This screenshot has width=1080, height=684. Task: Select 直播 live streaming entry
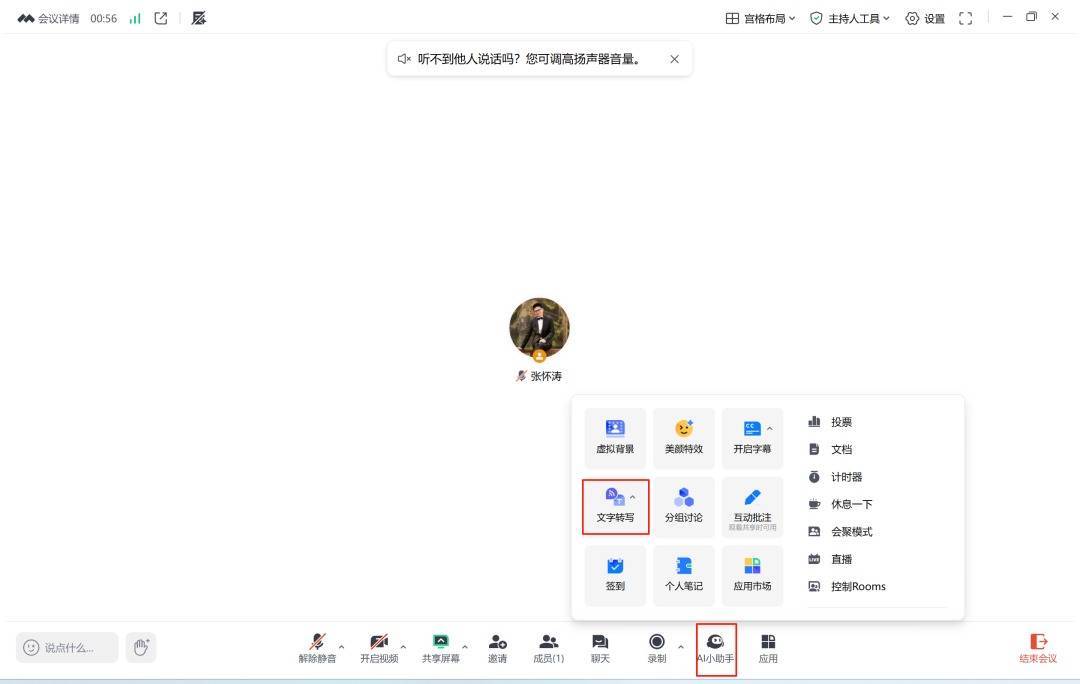tap(831, 559)
